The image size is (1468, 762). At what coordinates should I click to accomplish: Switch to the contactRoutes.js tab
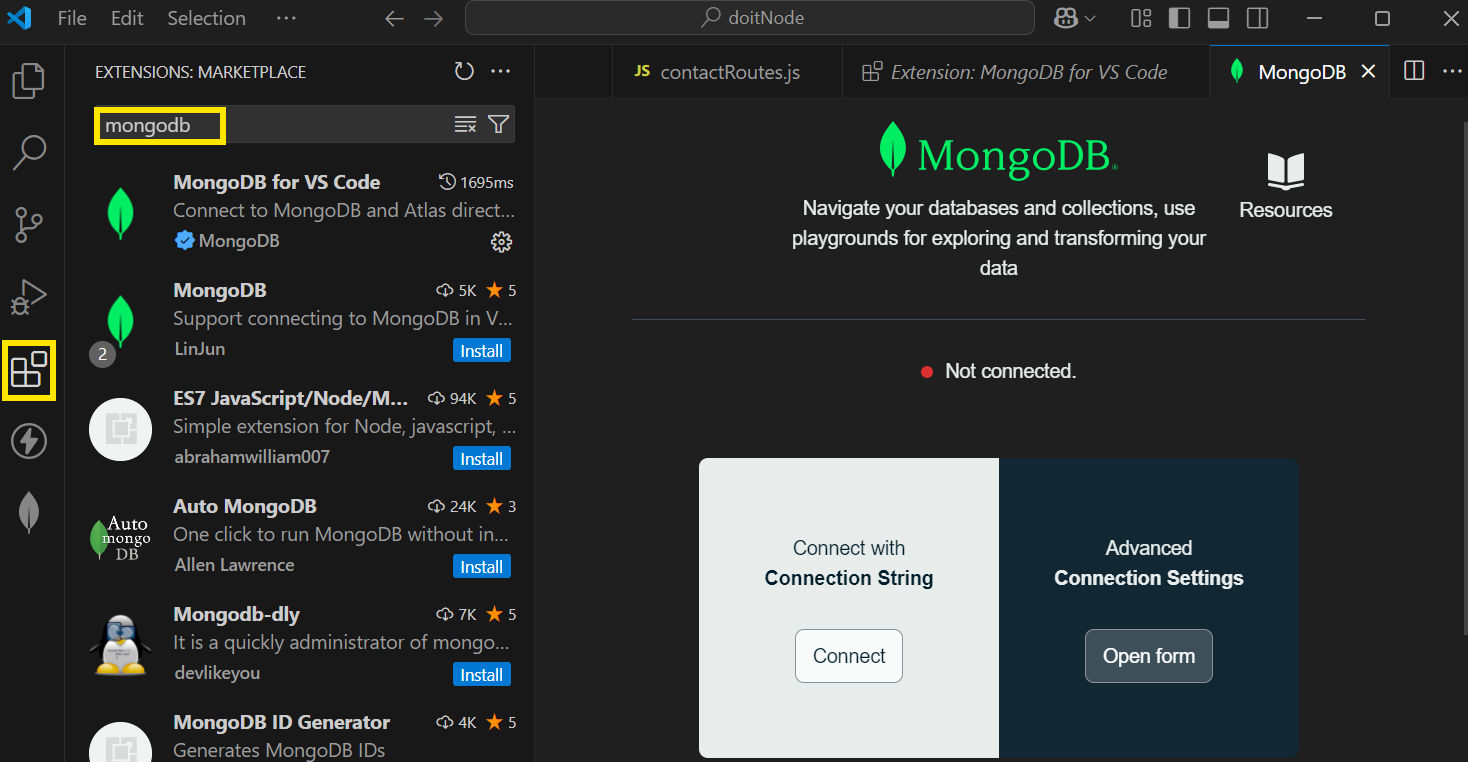click(727, 72)
